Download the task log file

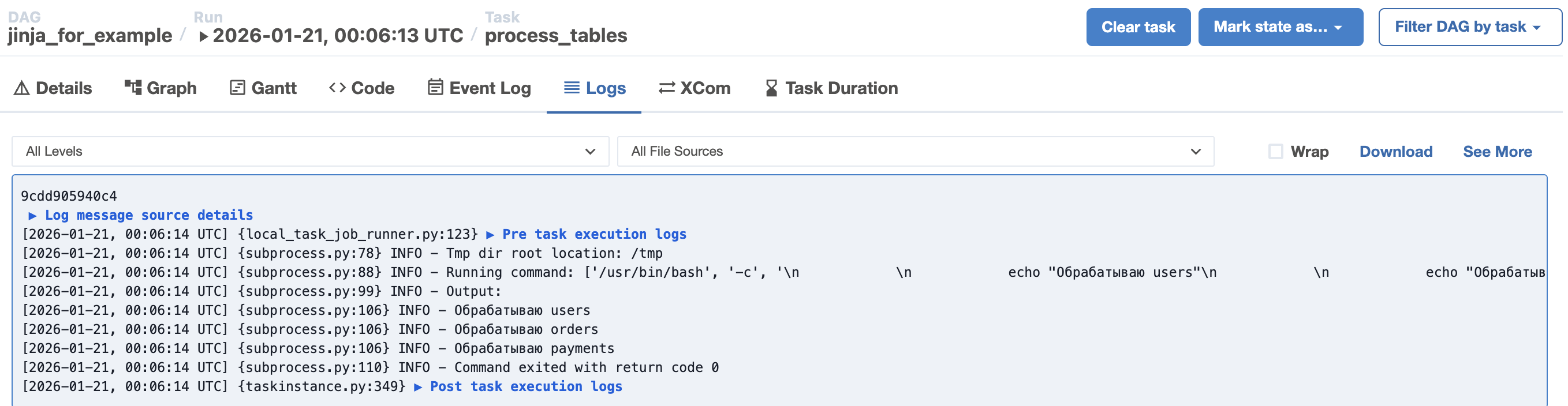click(1395, 151)
